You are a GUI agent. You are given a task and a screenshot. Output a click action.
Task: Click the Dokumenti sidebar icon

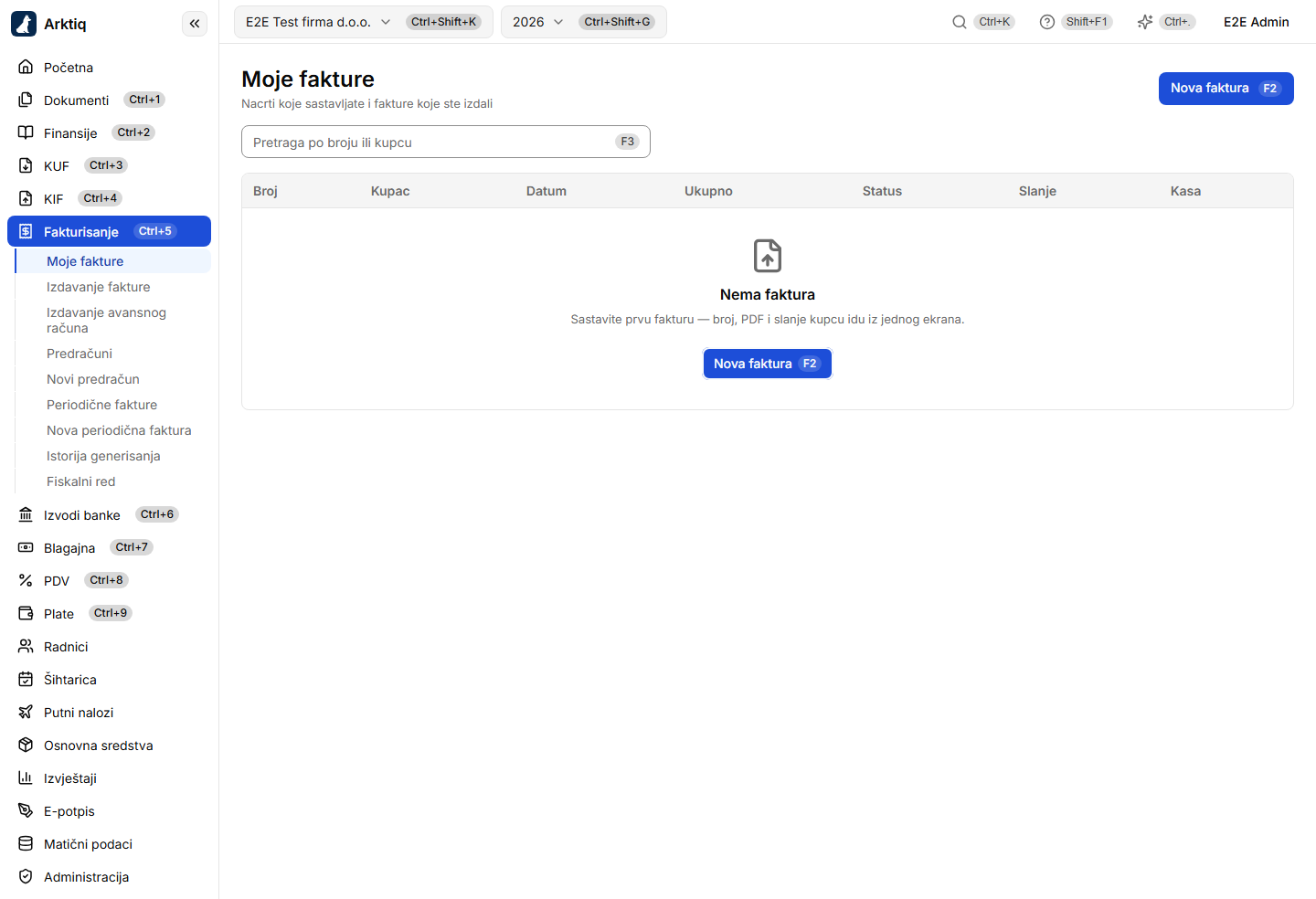point(26,100)
